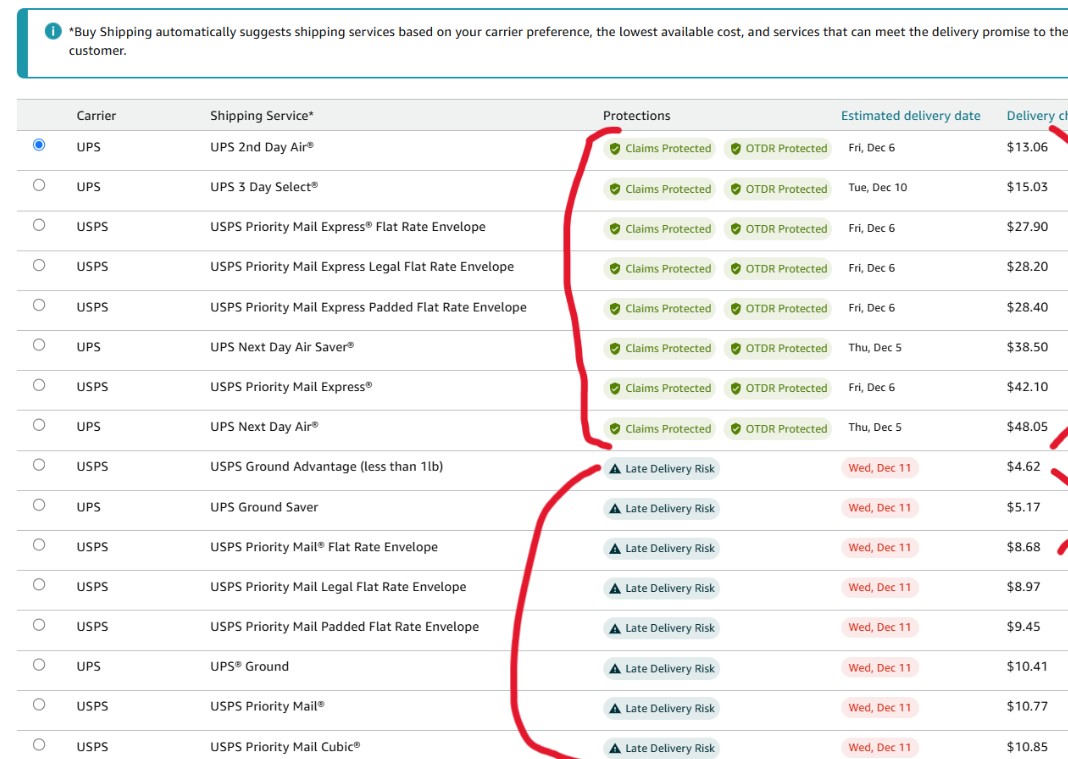Click the blue info icon in banner
Screen dimensions: 1068x759
coord(53,31)
